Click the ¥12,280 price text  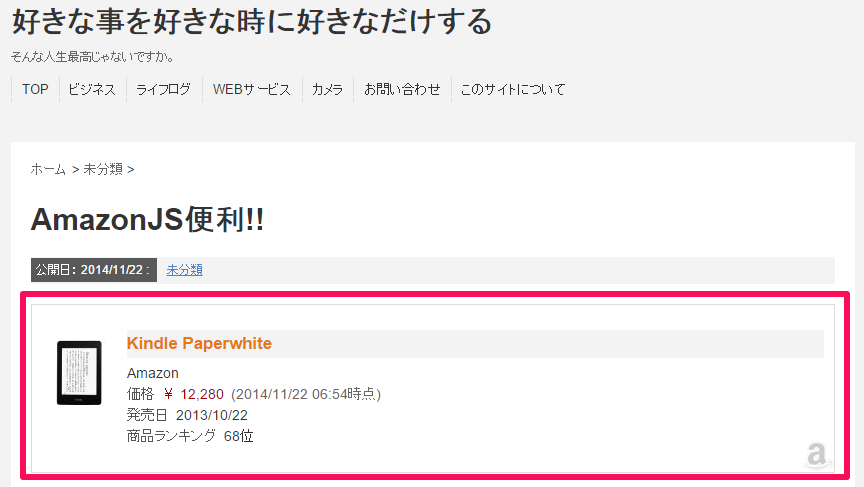click(193, 394)
